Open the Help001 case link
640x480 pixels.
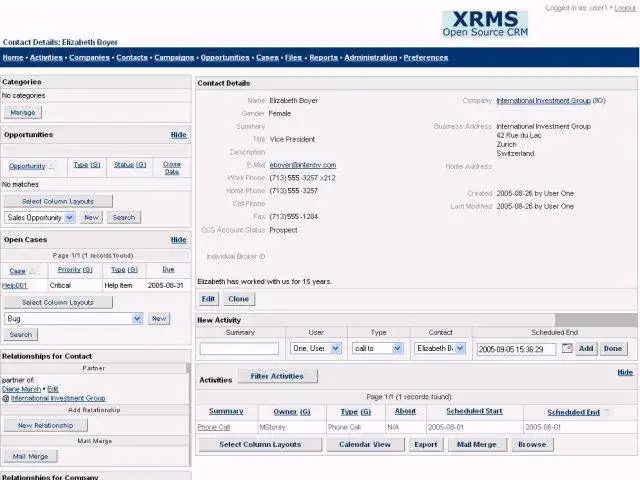click(14, 285)
